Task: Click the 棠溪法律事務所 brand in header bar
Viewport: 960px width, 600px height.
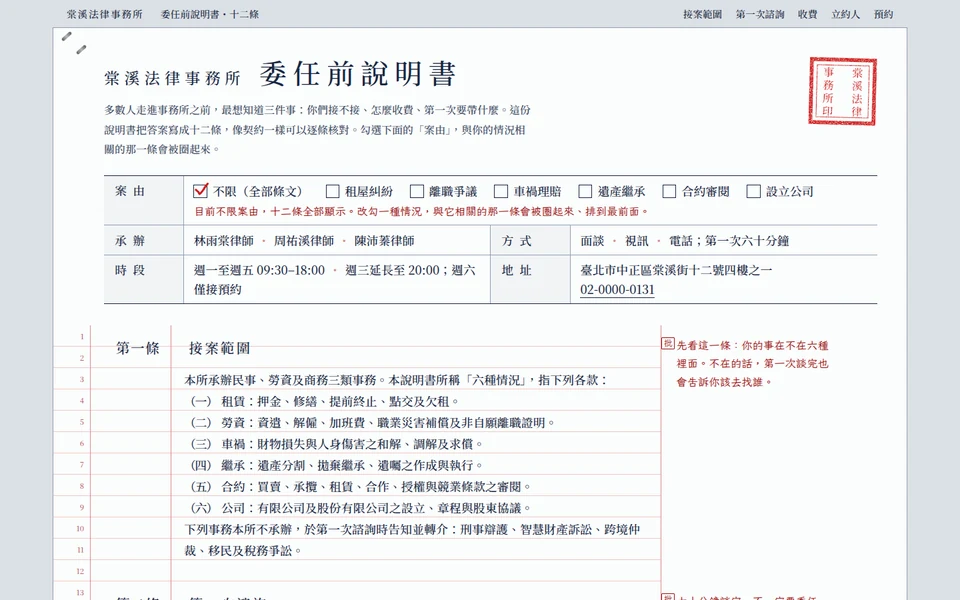Action: point(105,14)
